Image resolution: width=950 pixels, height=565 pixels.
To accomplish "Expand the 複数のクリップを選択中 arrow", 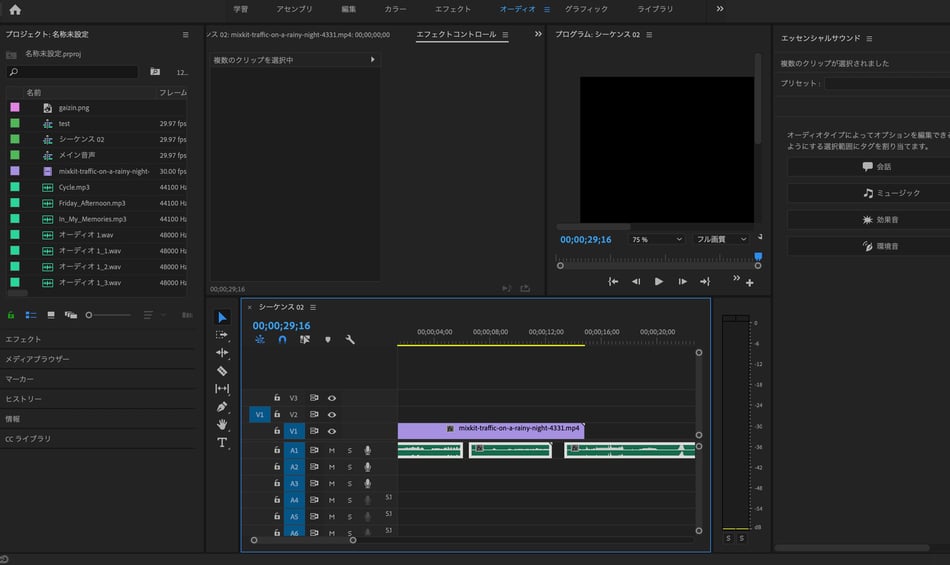I will (x=373, y=60).
